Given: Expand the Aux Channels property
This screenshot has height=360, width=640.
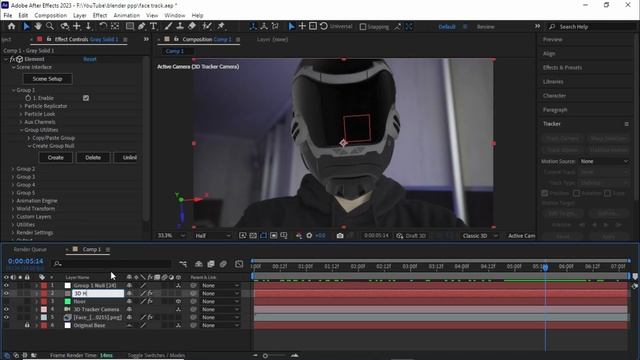Looking at the screenshot, I should [x=21, y=122].
